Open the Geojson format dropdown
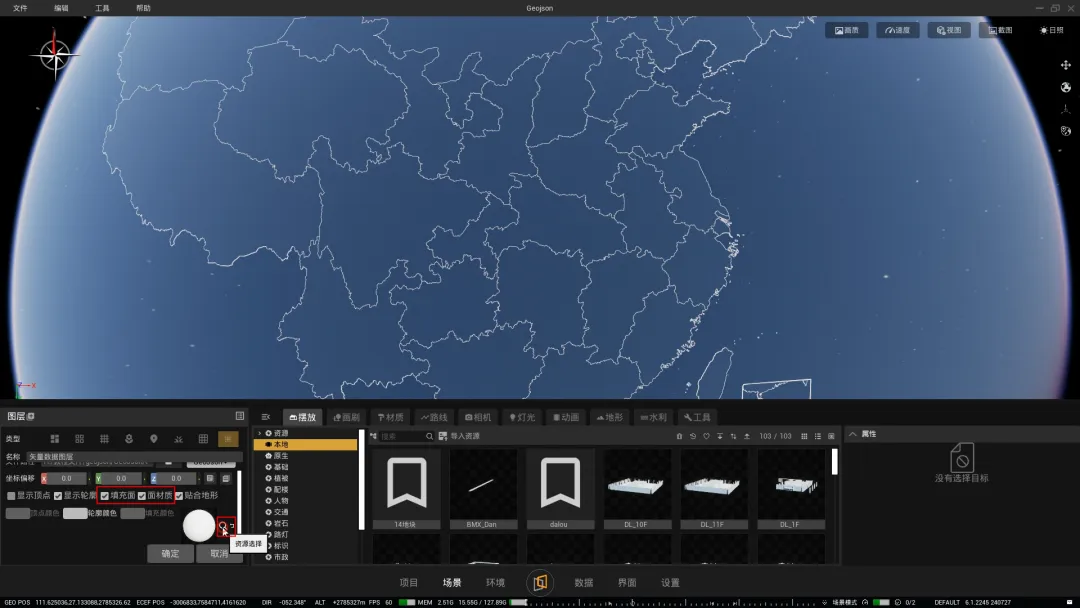This screenshot has height=608, width=1080. click(x=211, y=463)
